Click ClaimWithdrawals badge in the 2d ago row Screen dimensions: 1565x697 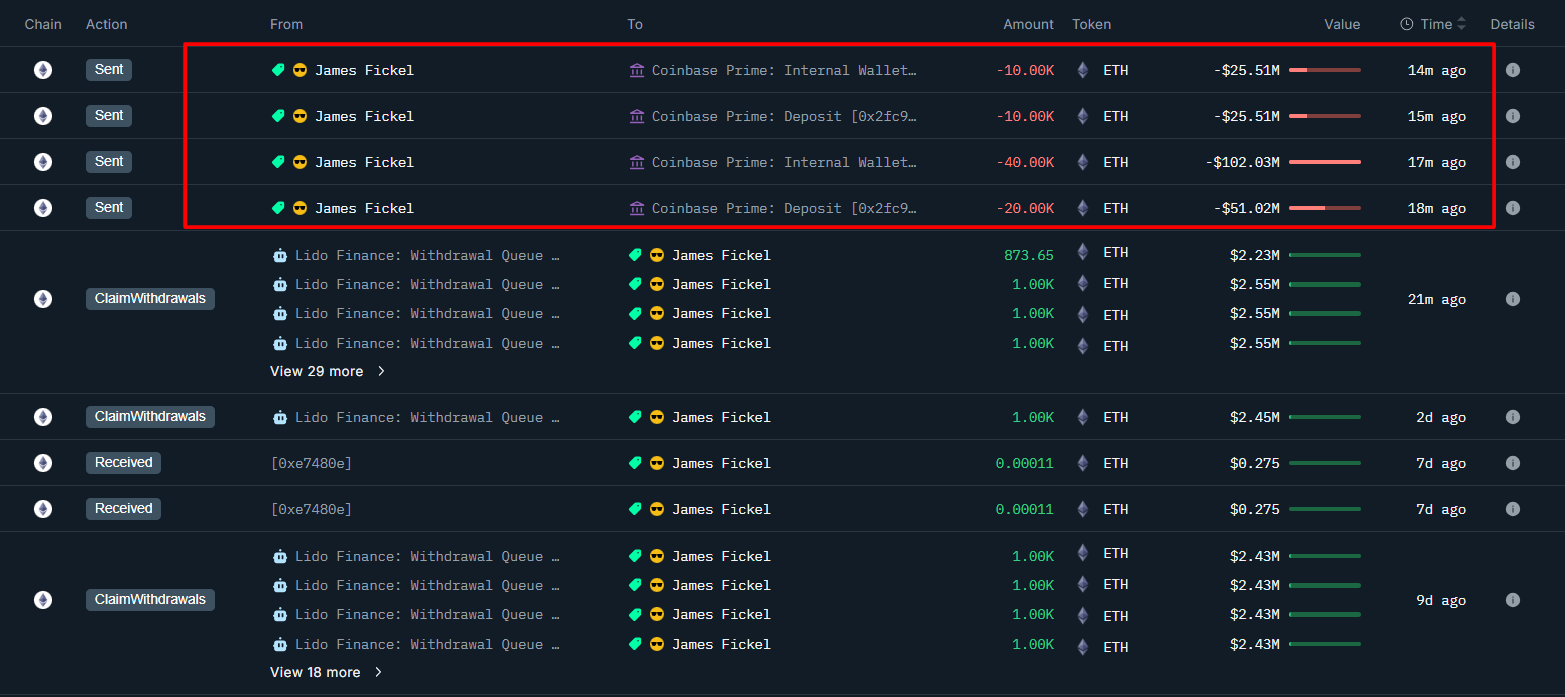coord(150,417)
